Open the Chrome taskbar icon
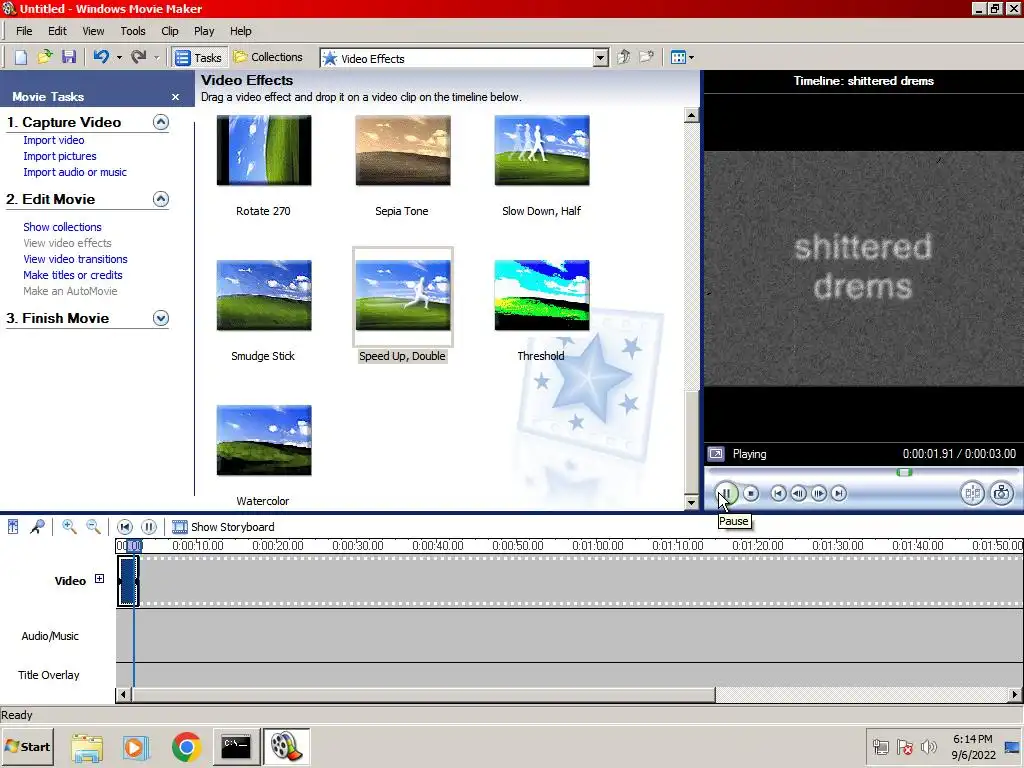The image size is (1024, 768). pyautogui.click(x=186, y=746)
